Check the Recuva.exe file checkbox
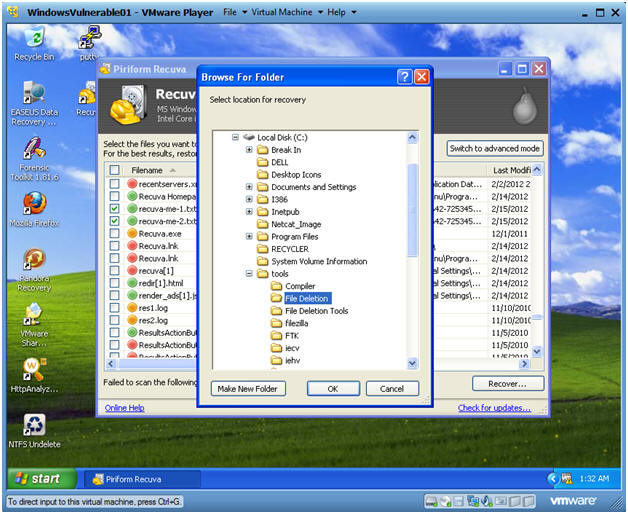Image resolution: width=628 pixels, height=514 pixels. tap(115, 234)
